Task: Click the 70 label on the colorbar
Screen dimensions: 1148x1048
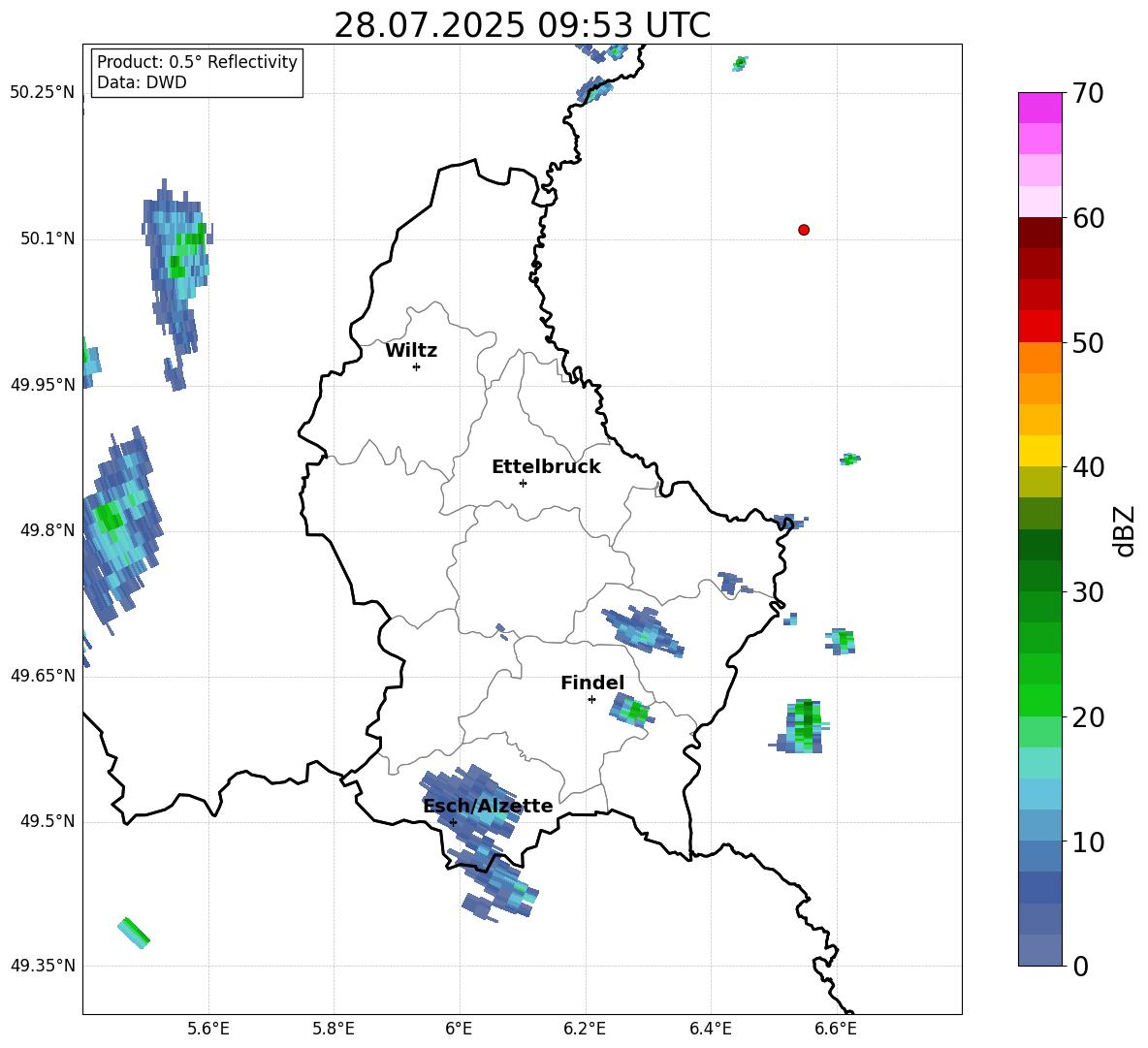Action: coord(1087,94)
